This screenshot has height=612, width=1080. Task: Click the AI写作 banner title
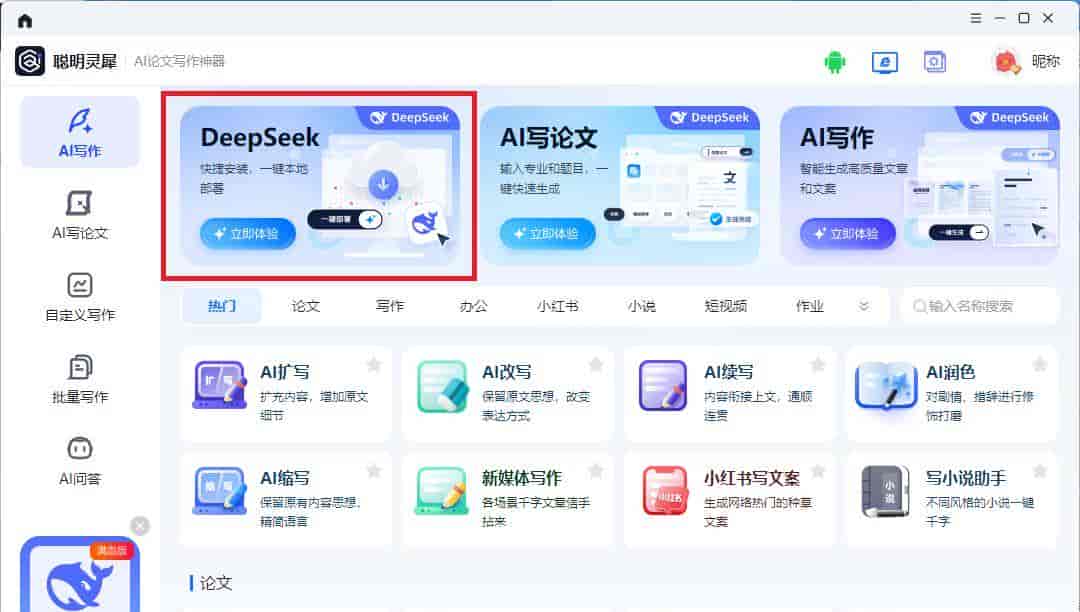click(837, 138)
